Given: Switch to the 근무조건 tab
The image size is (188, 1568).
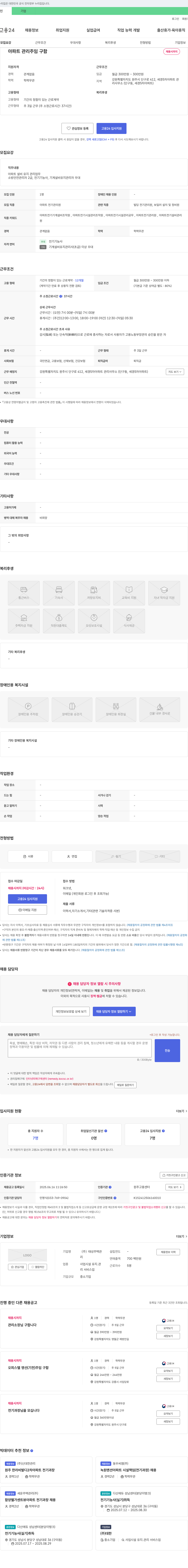Looking at the screenshot, I should click(x=41, y=43).
